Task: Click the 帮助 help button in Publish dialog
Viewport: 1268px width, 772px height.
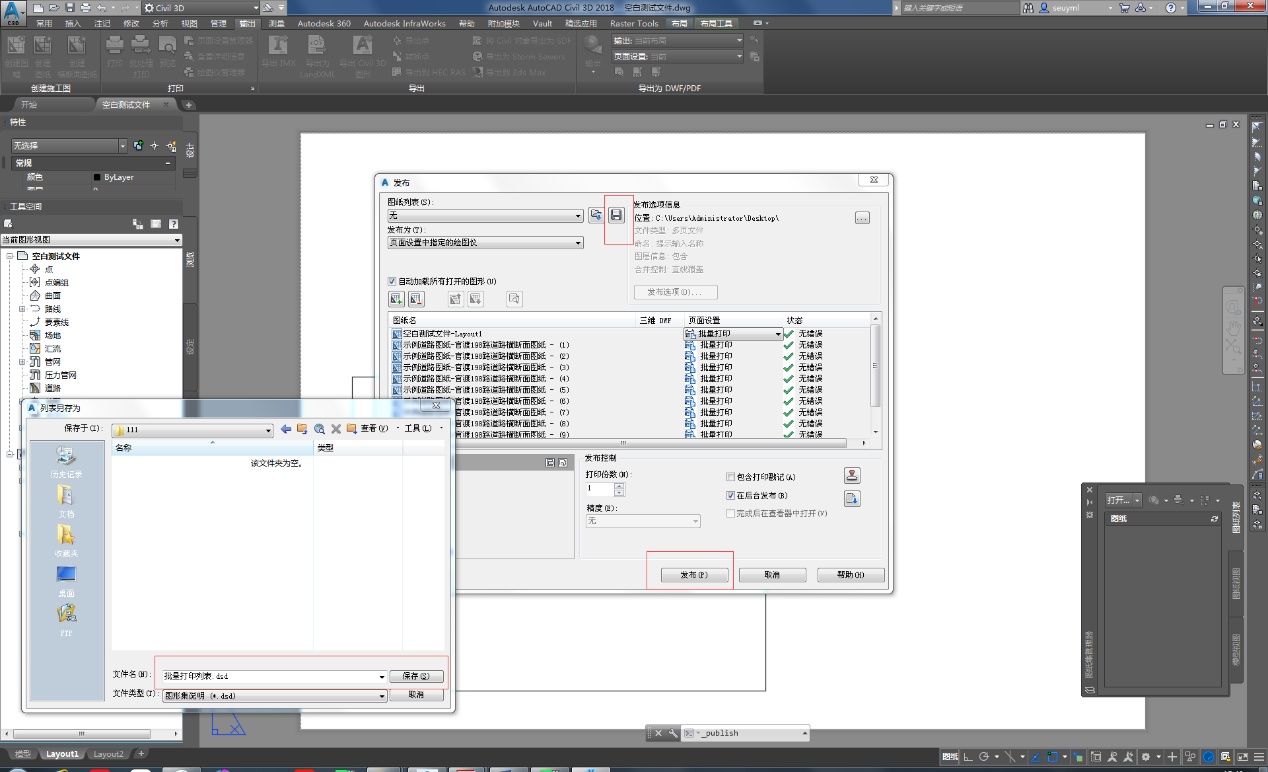Action: 850,575
